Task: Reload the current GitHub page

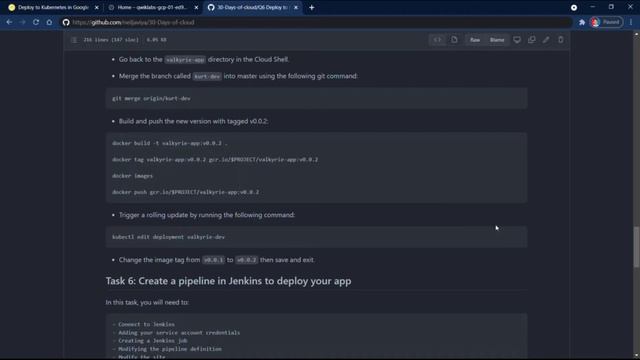Action: pyautogui.click(x=36, y=22)
